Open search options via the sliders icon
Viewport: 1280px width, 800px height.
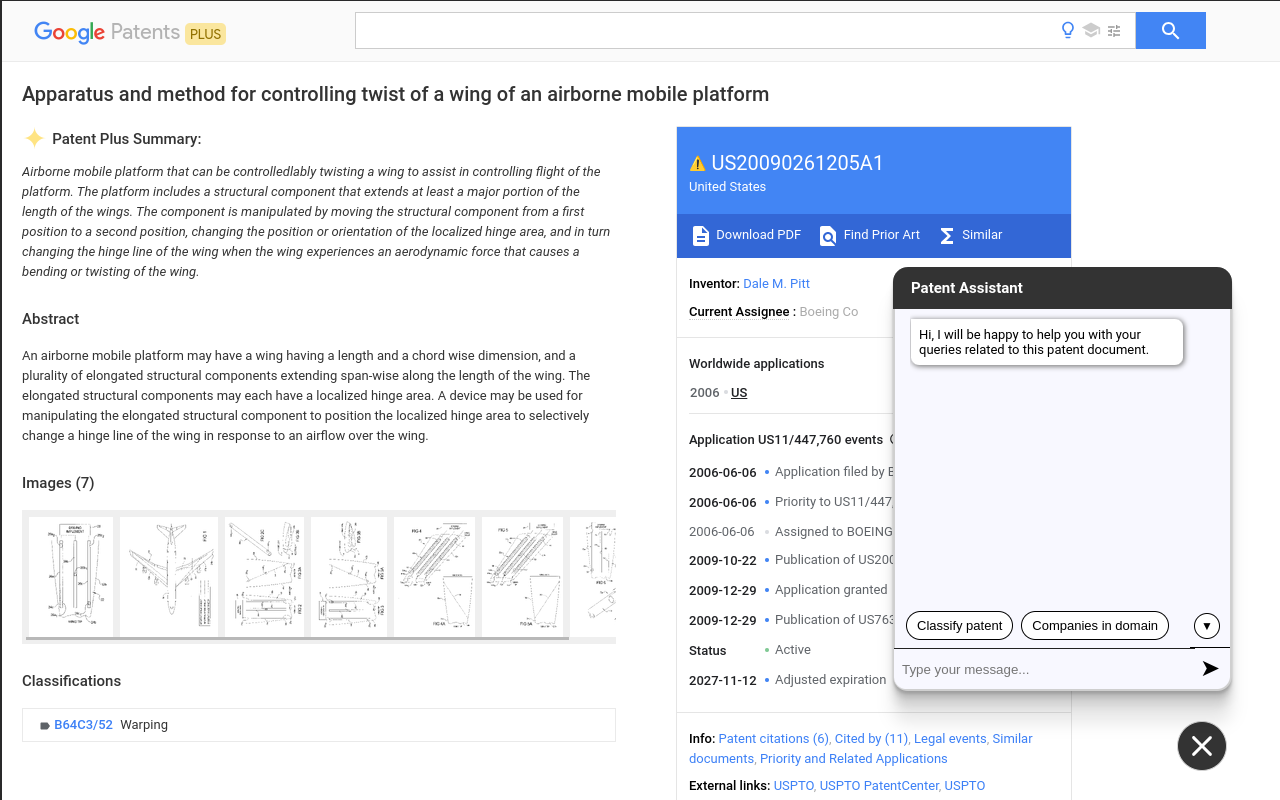(x=1114, y=30)
